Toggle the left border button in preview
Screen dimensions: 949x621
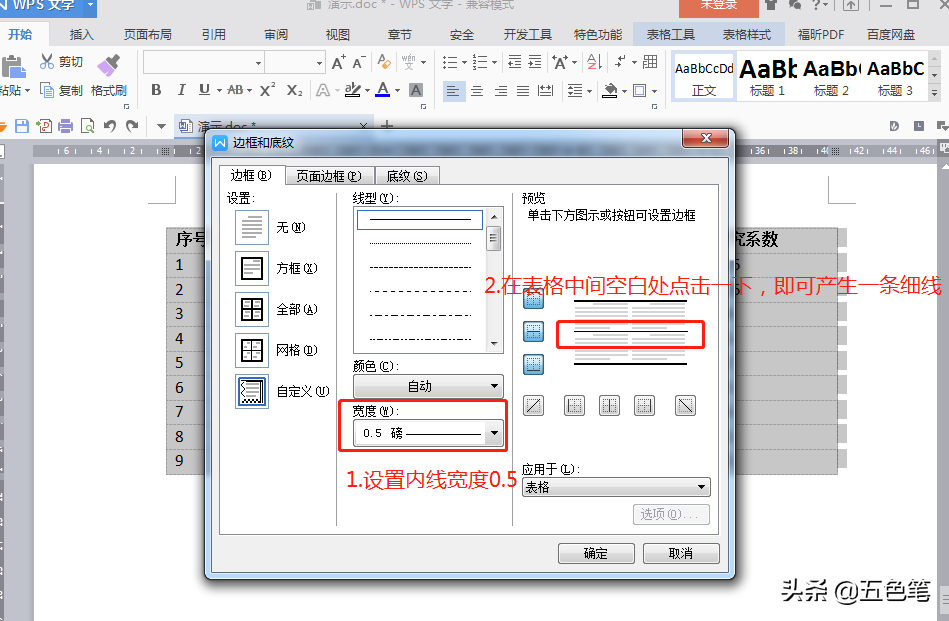pos(574,405)
